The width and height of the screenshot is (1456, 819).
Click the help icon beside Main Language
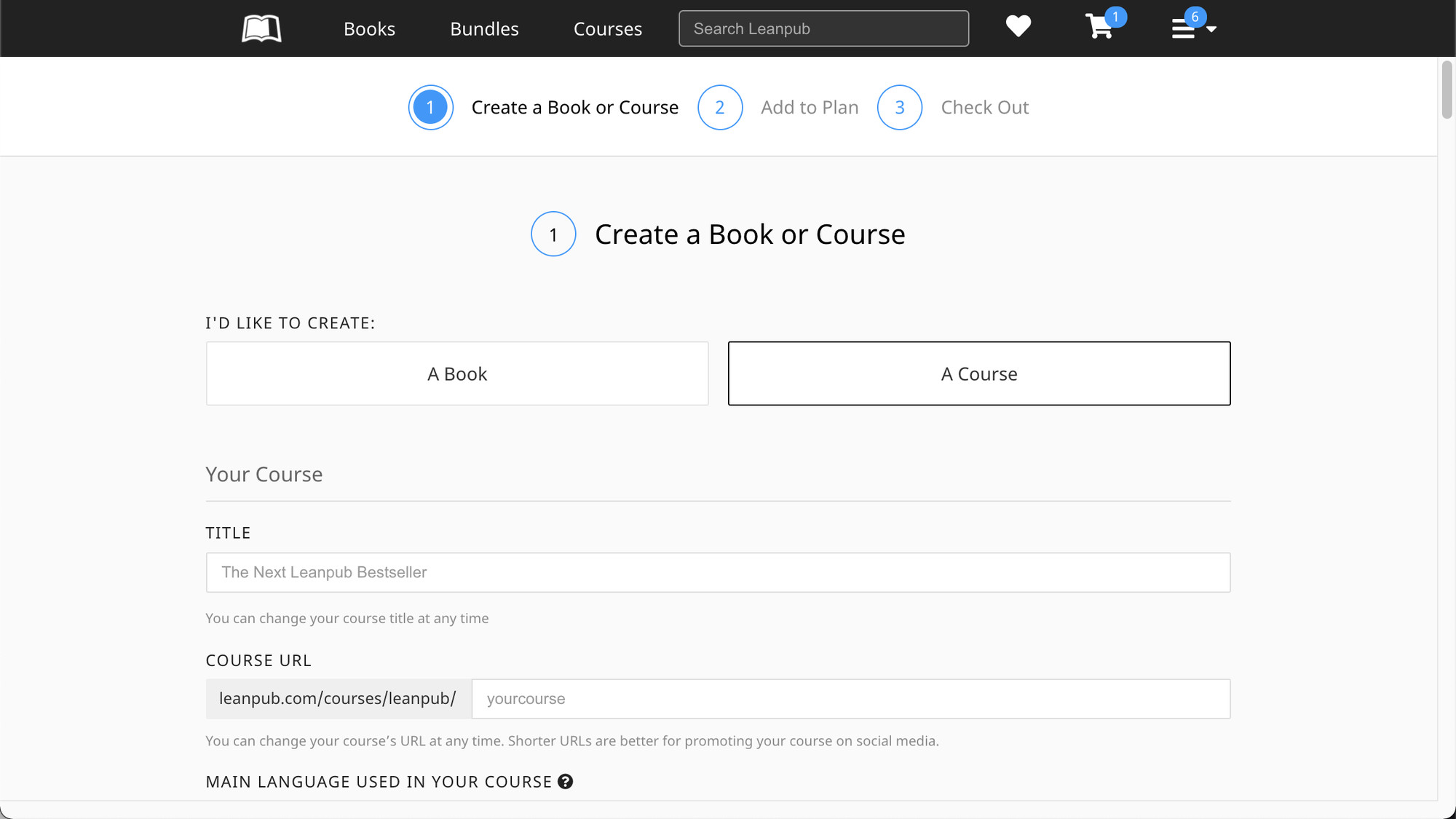pyautogui.click(x=566, y=781)
